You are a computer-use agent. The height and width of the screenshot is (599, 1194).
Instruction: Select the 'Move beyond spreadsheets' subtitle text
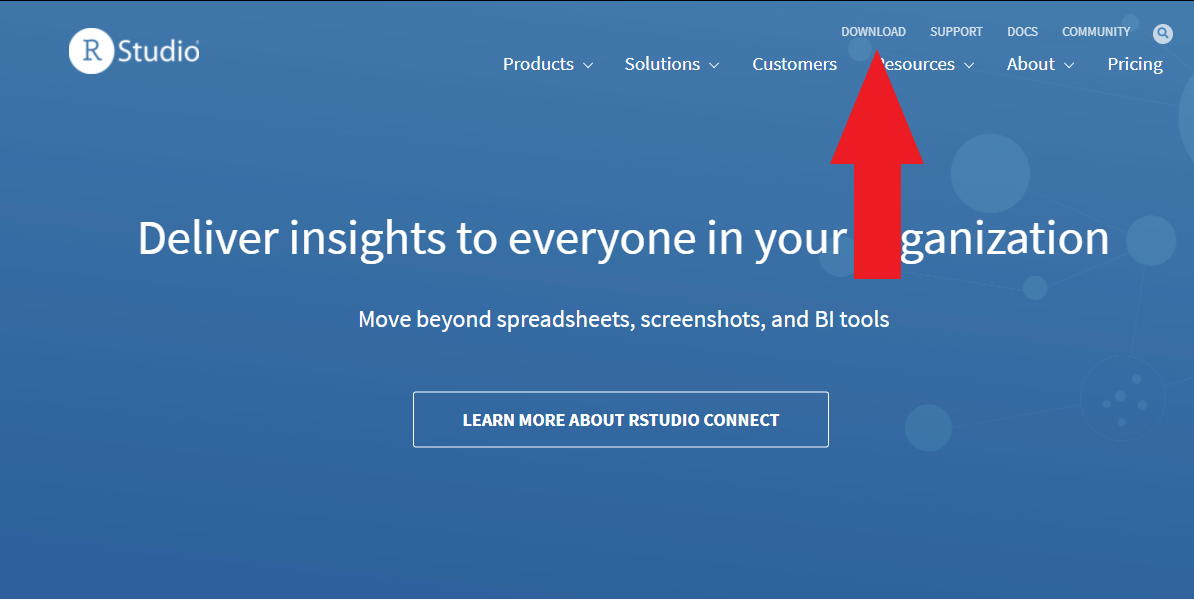pos(624,319)
